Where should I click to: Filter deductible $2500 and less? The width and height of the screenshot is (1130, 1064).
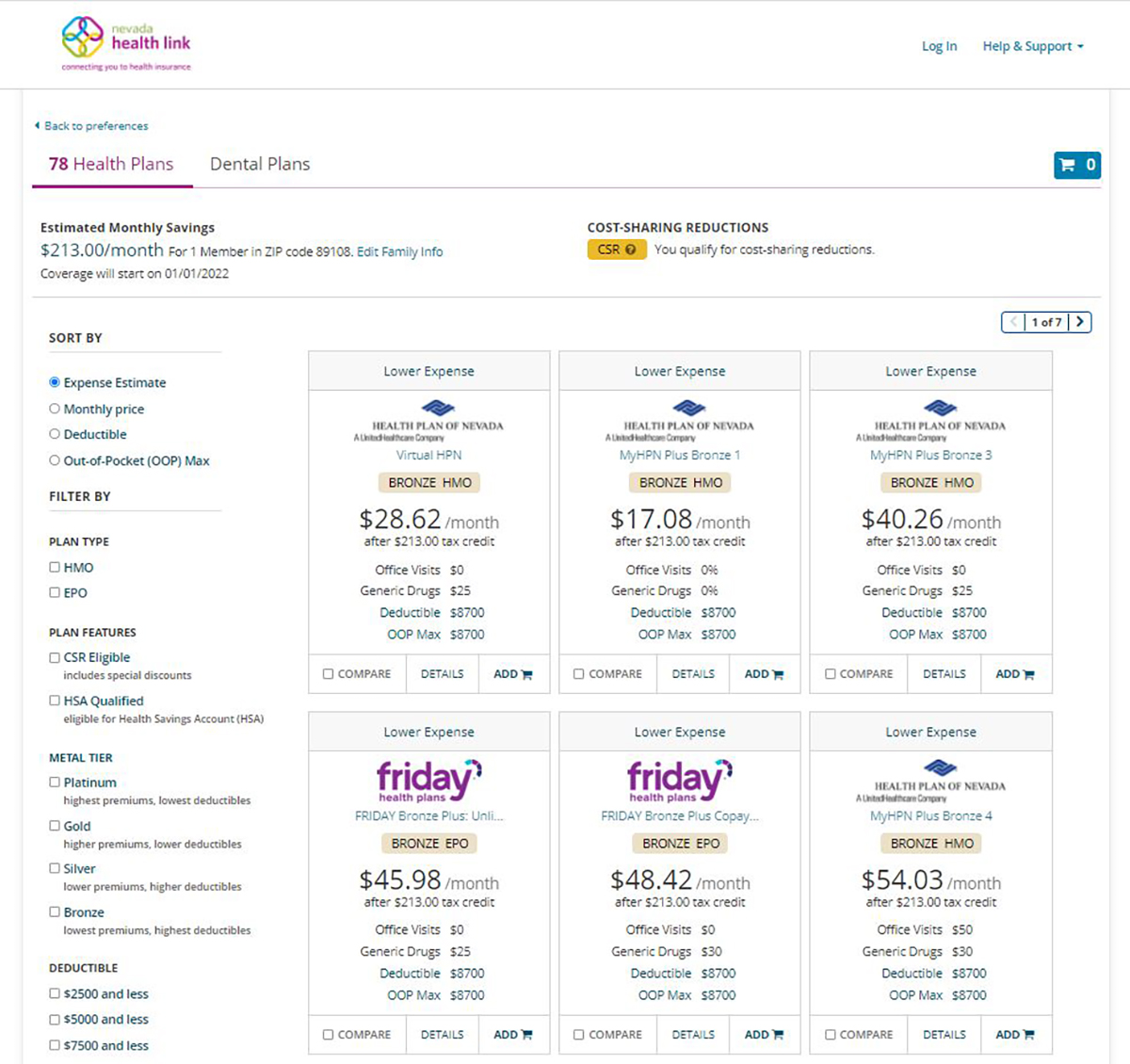[x=55, y=993]
